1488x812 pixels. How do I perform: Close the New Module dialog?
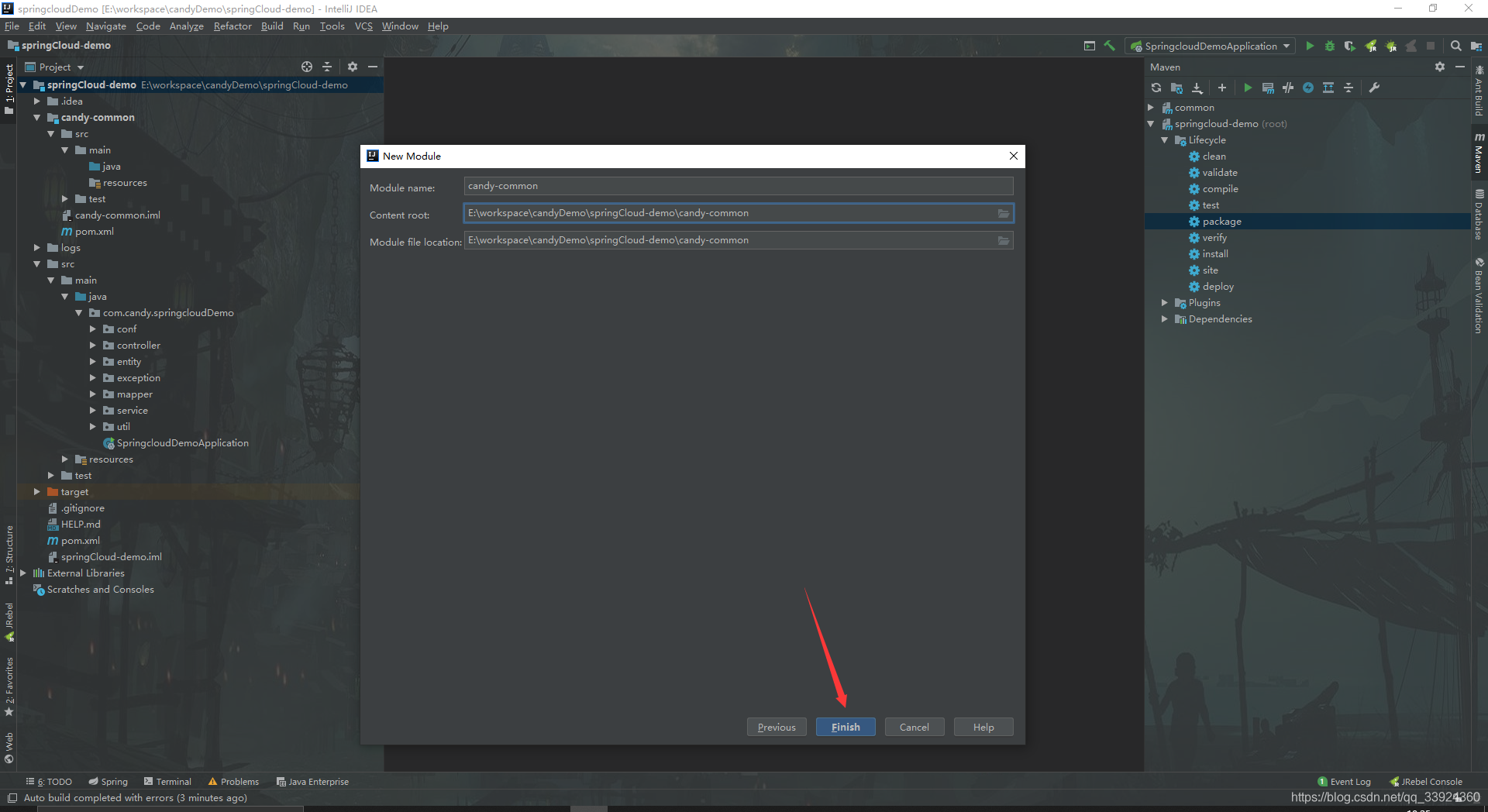pyautogui.click(x=1014, y=156)
